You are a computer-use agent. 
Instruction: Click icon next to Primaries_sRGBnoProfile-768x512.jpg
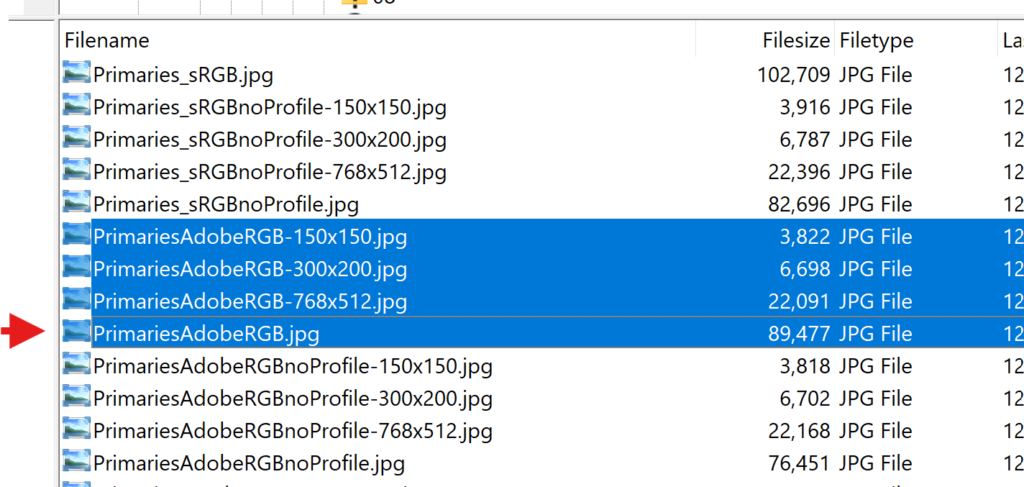[76, 169]
